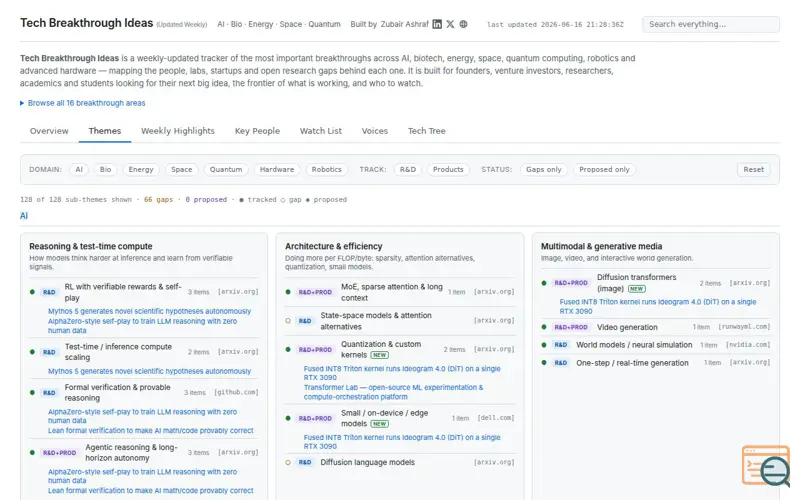Open the X (Twitter) profile icon
800x500 pixels.
(450, 24)
